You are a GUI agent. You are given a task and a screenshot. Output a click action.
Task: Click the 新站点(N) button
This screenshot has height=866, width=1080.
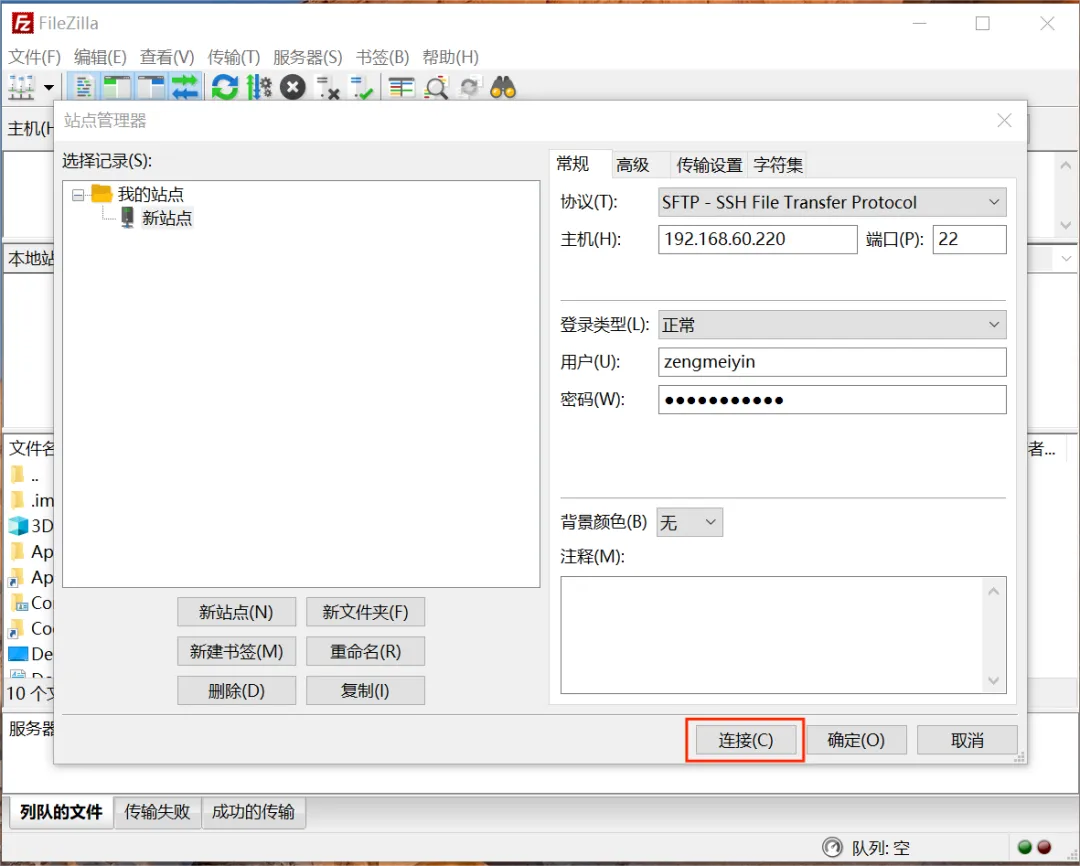tap(236, 612)
